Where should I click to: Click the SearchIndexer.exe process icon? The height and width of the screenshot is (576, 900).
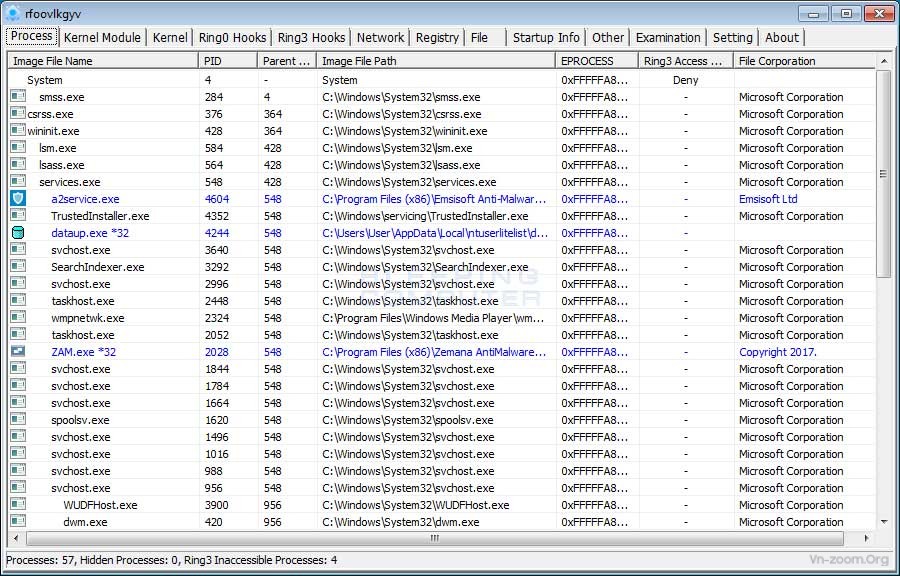point(17,266)
